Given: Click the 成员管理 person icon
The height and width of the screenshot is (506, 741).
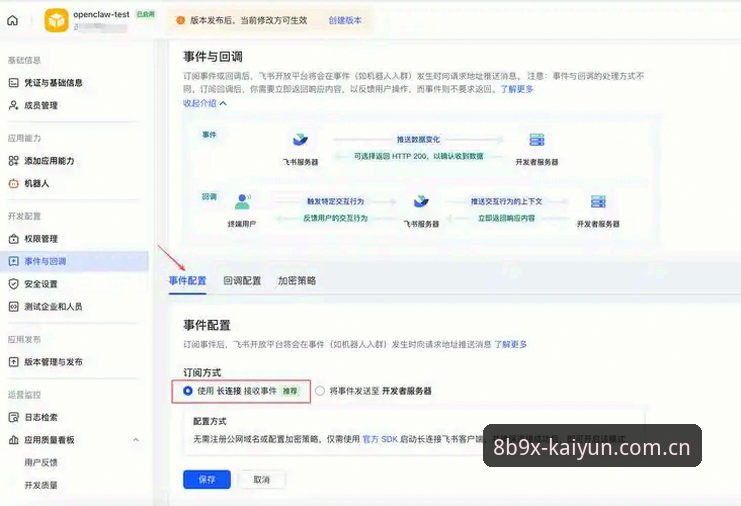Looking at the screenshot, I should tap(14, 105).
